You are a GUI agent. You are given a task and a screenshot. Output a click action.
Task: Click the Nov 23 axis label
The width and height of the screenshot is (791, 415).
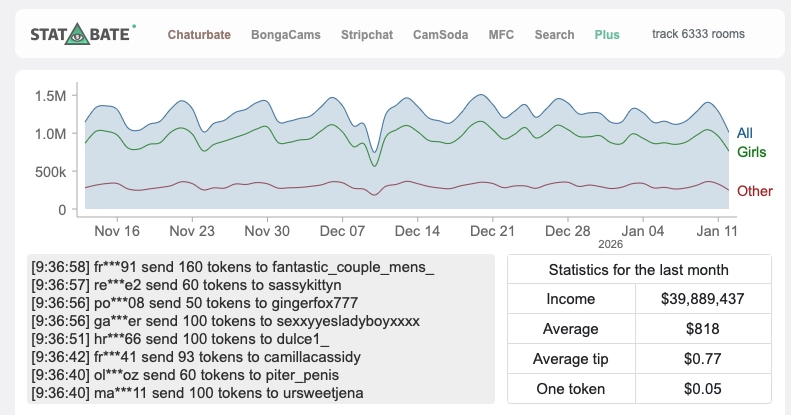[x=192, y=231]
